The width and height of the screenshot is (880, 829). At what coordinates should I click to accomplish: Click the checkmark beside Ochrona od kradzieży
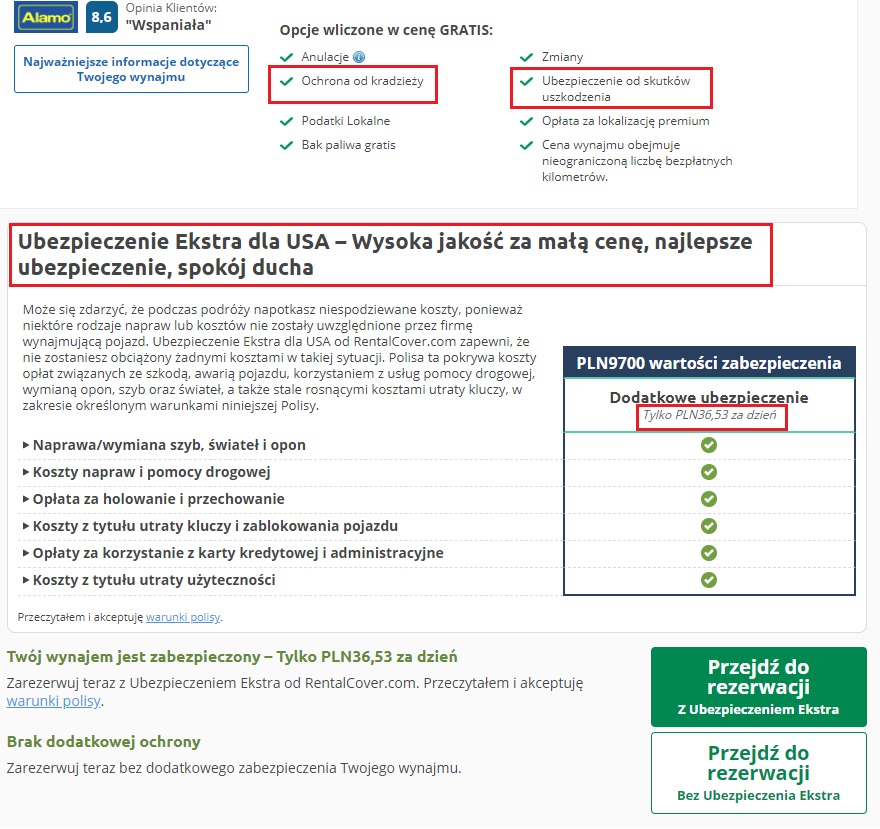[287, 81]
